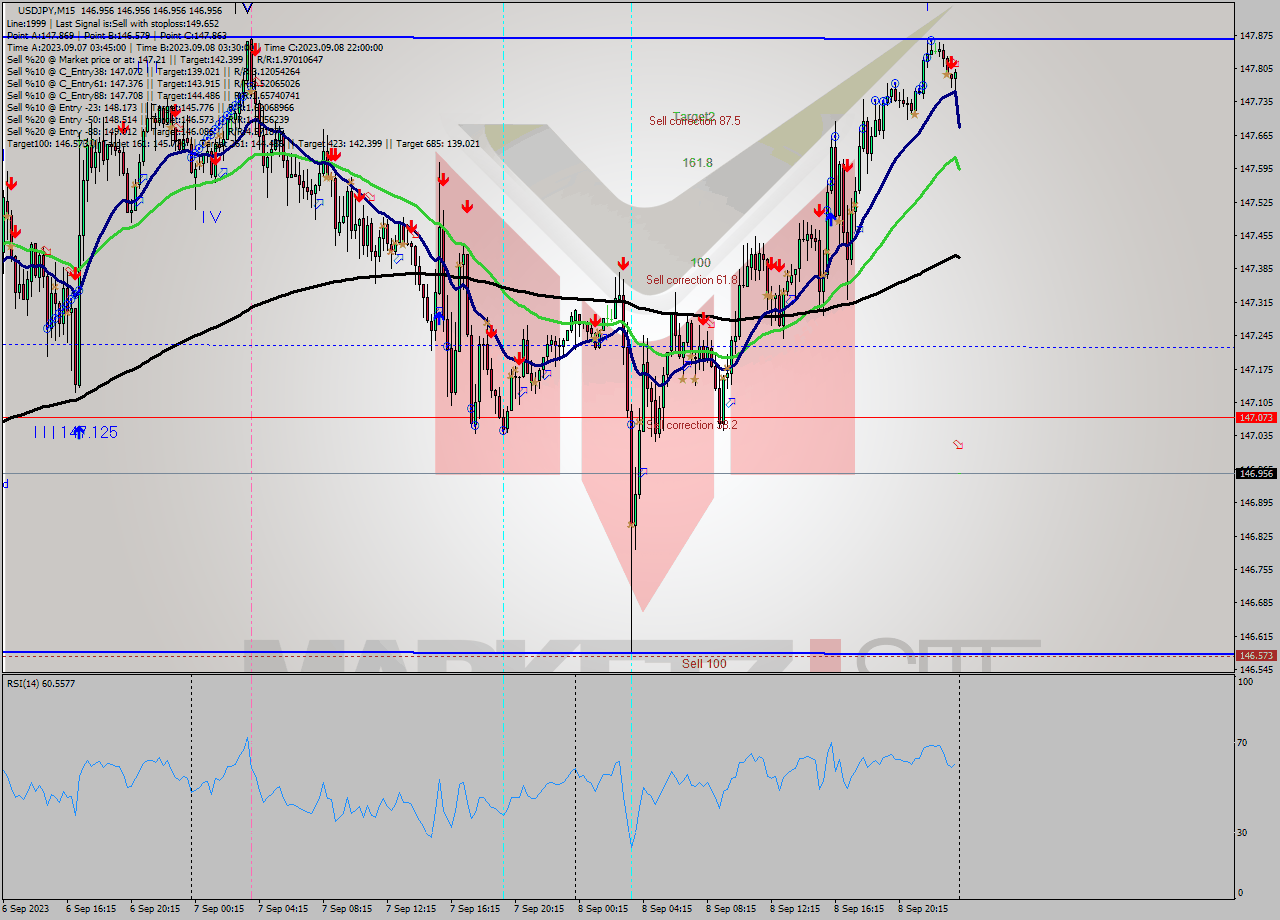Click the '6 Sep 2023' time axis label
1280x920 pixels.
pyautogui.click(x=24, y=909)
